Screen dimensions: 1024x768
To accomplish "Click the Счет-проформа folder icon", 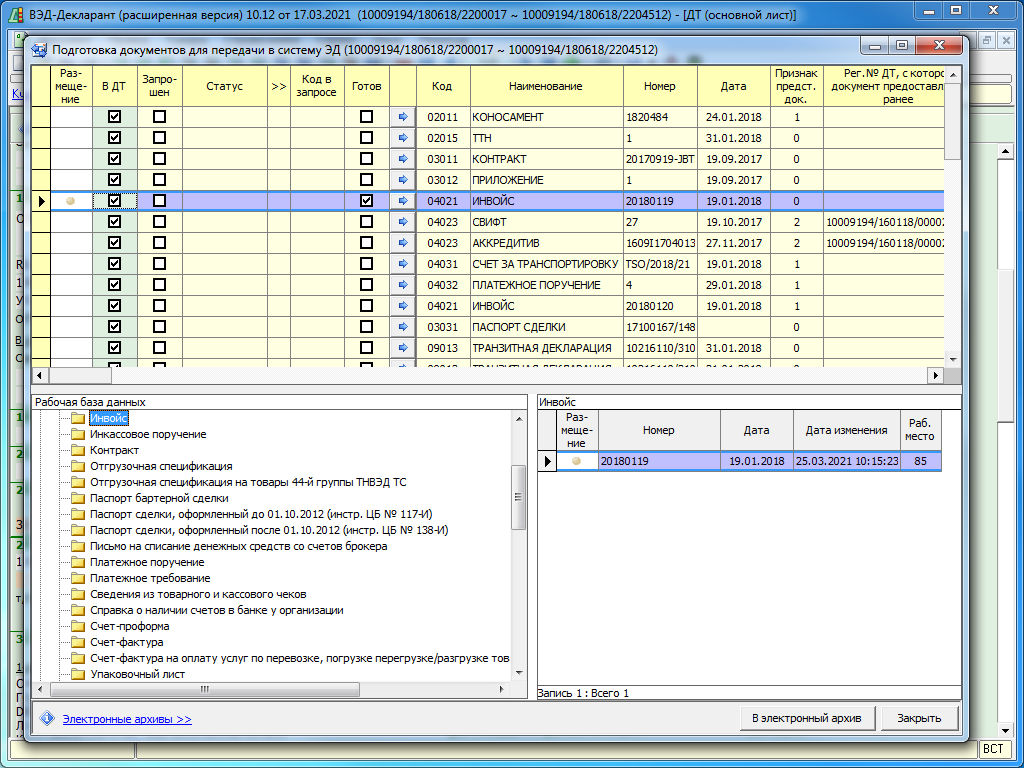I will click(x=79, y=627).
